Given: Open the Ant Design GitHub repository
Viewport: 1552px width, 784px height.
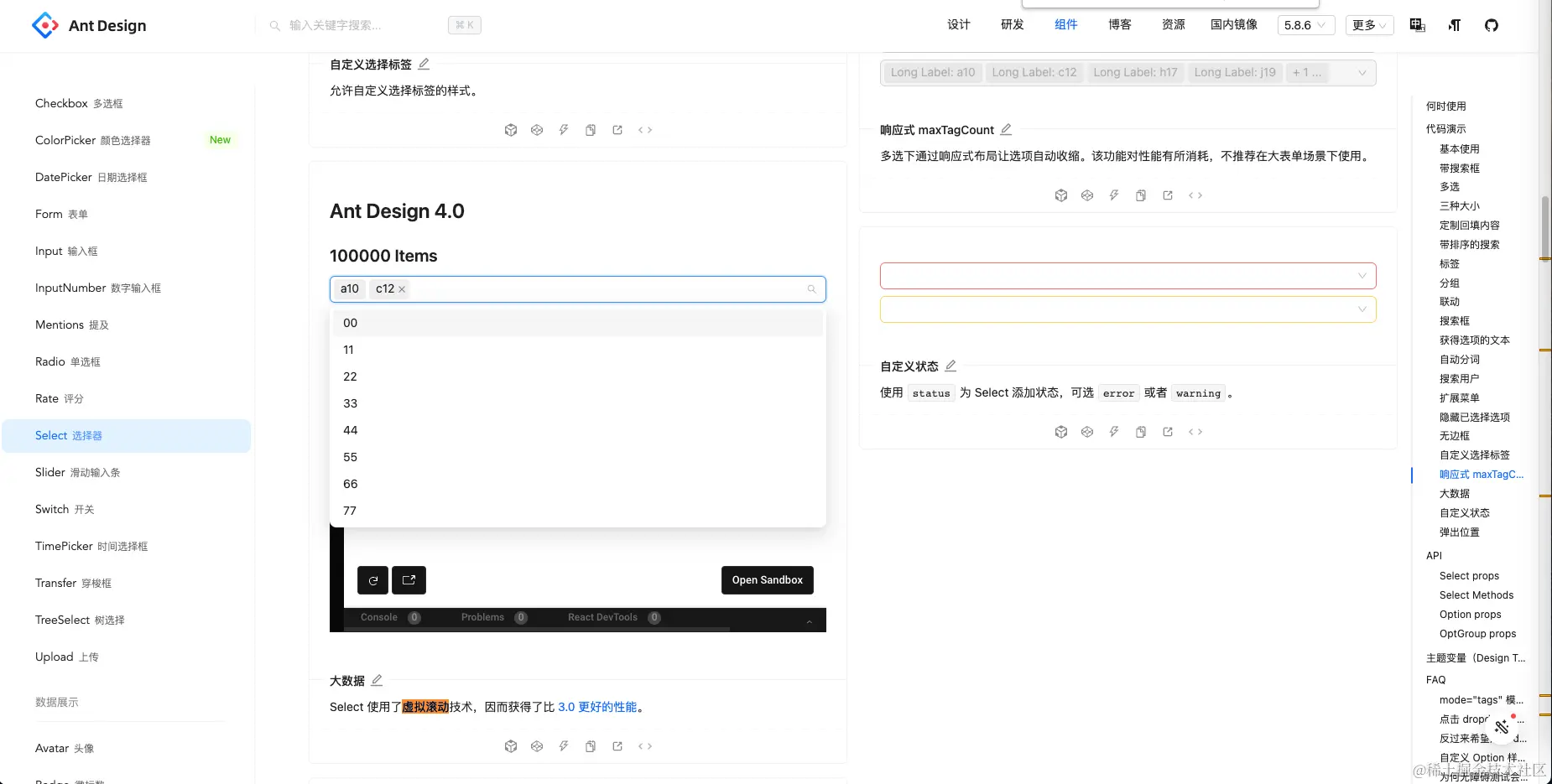Looking at the screenshot, I should pos(1492,25).
